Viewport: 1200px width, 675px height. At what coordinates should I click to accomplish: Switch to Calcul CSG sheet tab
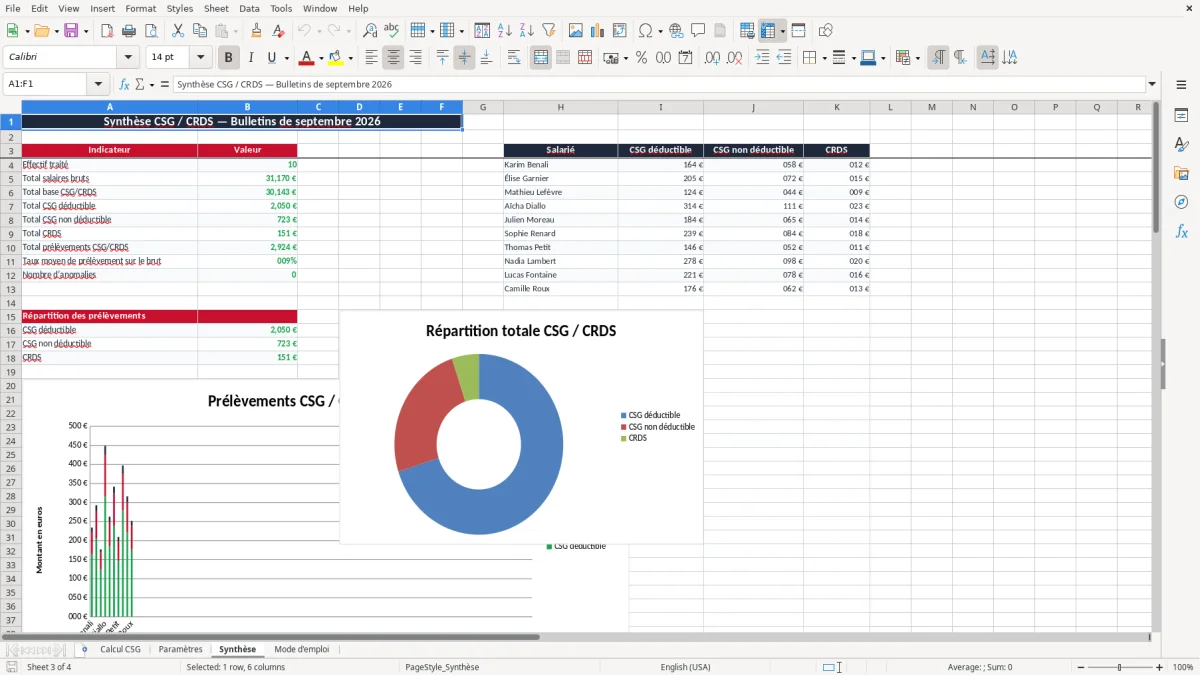point(120,649)
